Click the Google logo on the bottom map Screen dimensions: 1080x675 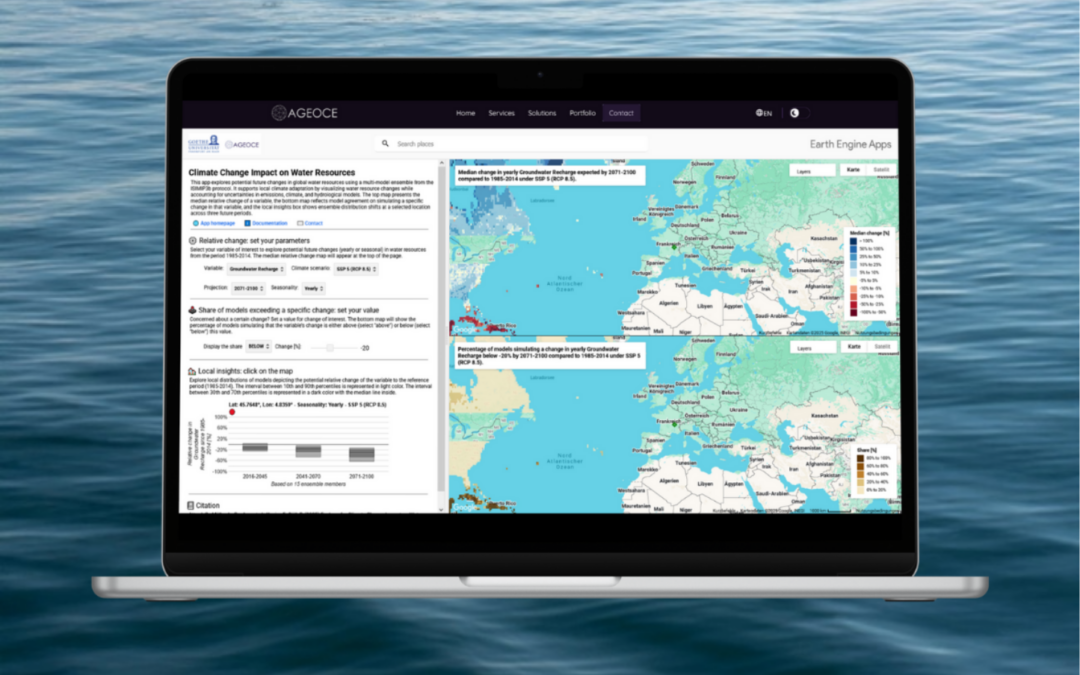tap(464, 508)
